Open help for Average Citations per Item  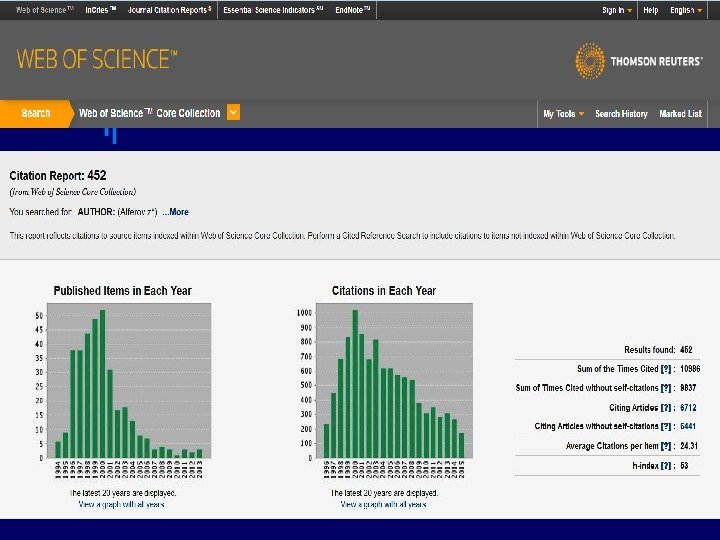click(x=665, y=446)
